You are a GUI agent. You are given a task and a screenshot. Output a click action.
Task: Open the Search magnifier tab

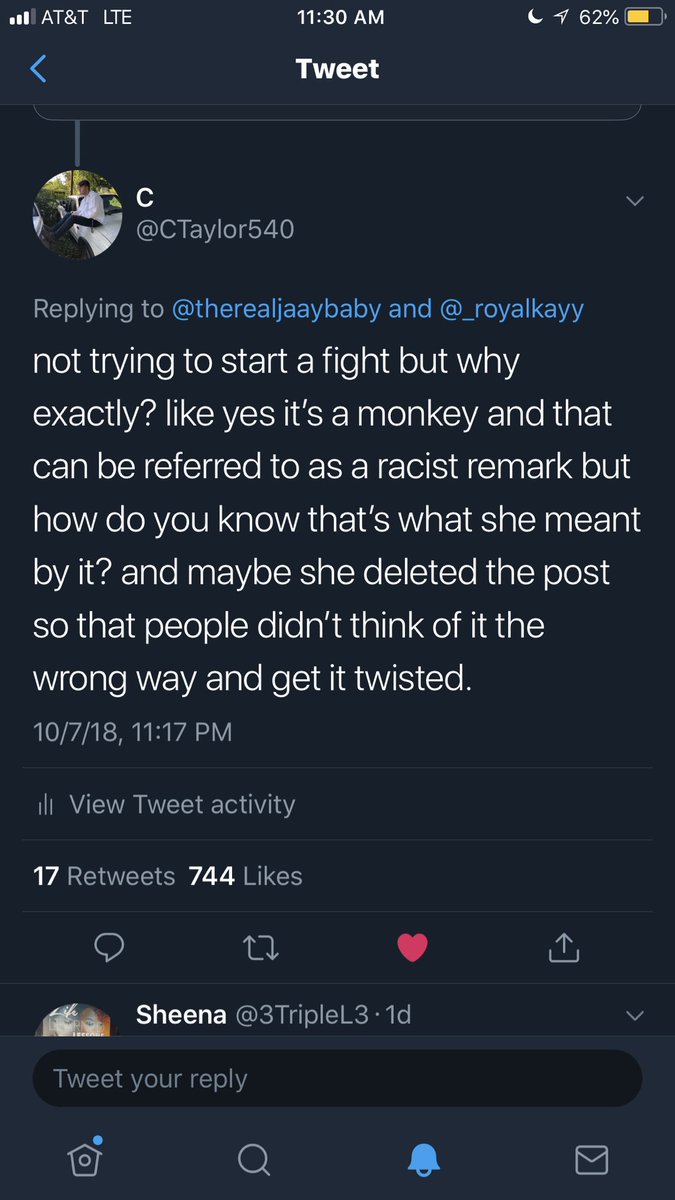click(x=254, y=1159)
